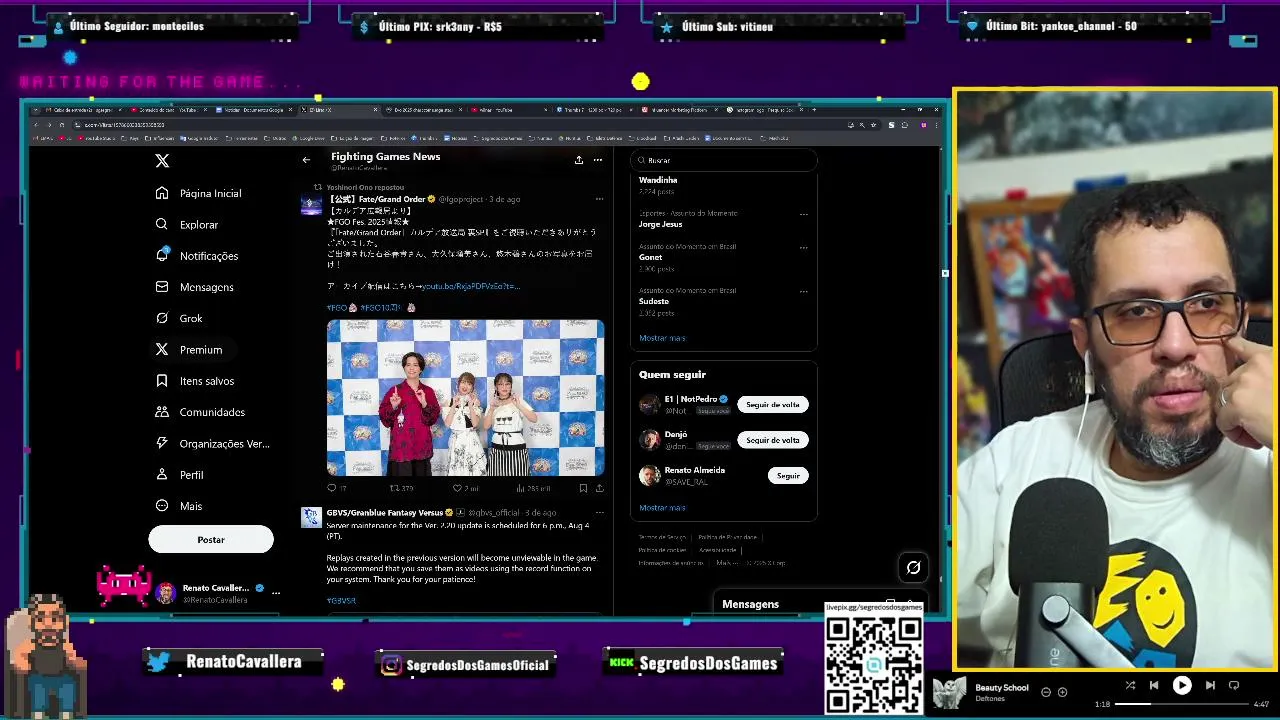Open Itens salvos bookmarks
This screenshot has height=720, width=1280.
pos(195,381)
